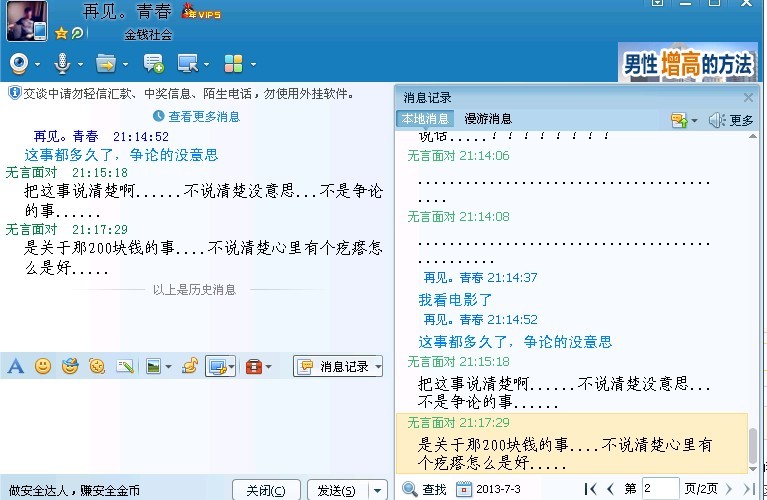Click the send file folder icon

pyautogui.click(x=105, y=64)
